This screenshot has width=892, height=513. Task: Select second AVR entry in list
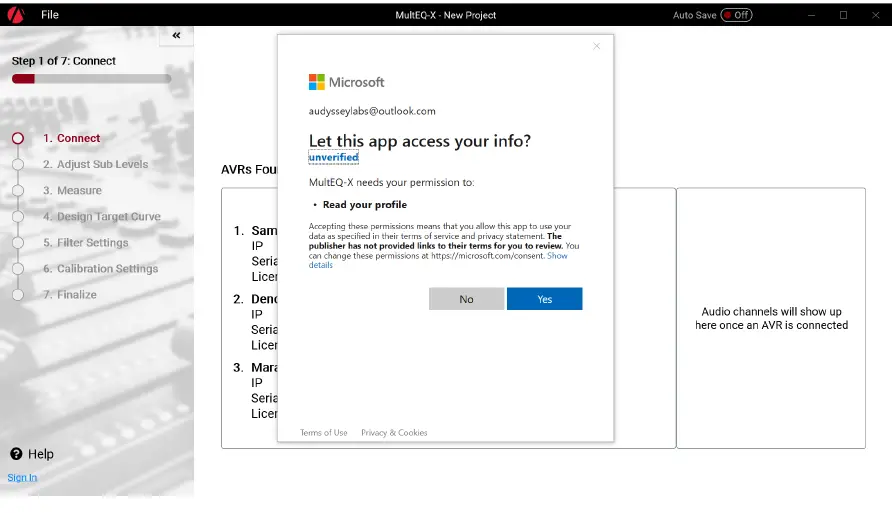[255, 322]
